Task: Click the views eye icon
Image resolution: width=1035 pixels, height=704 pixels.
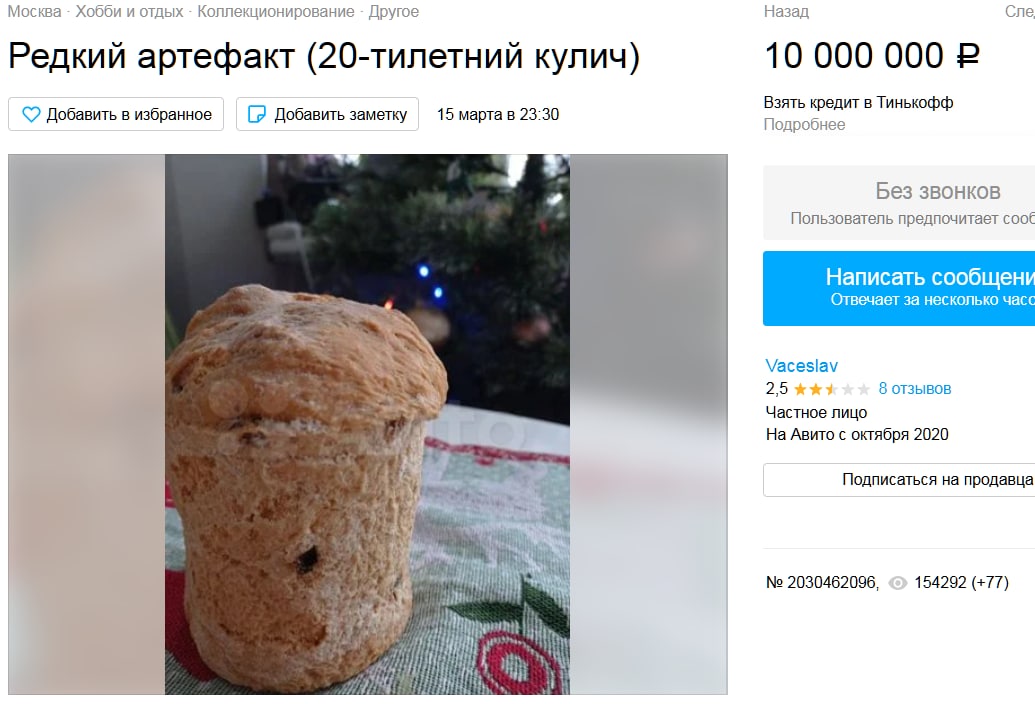Action: point(898,583)
